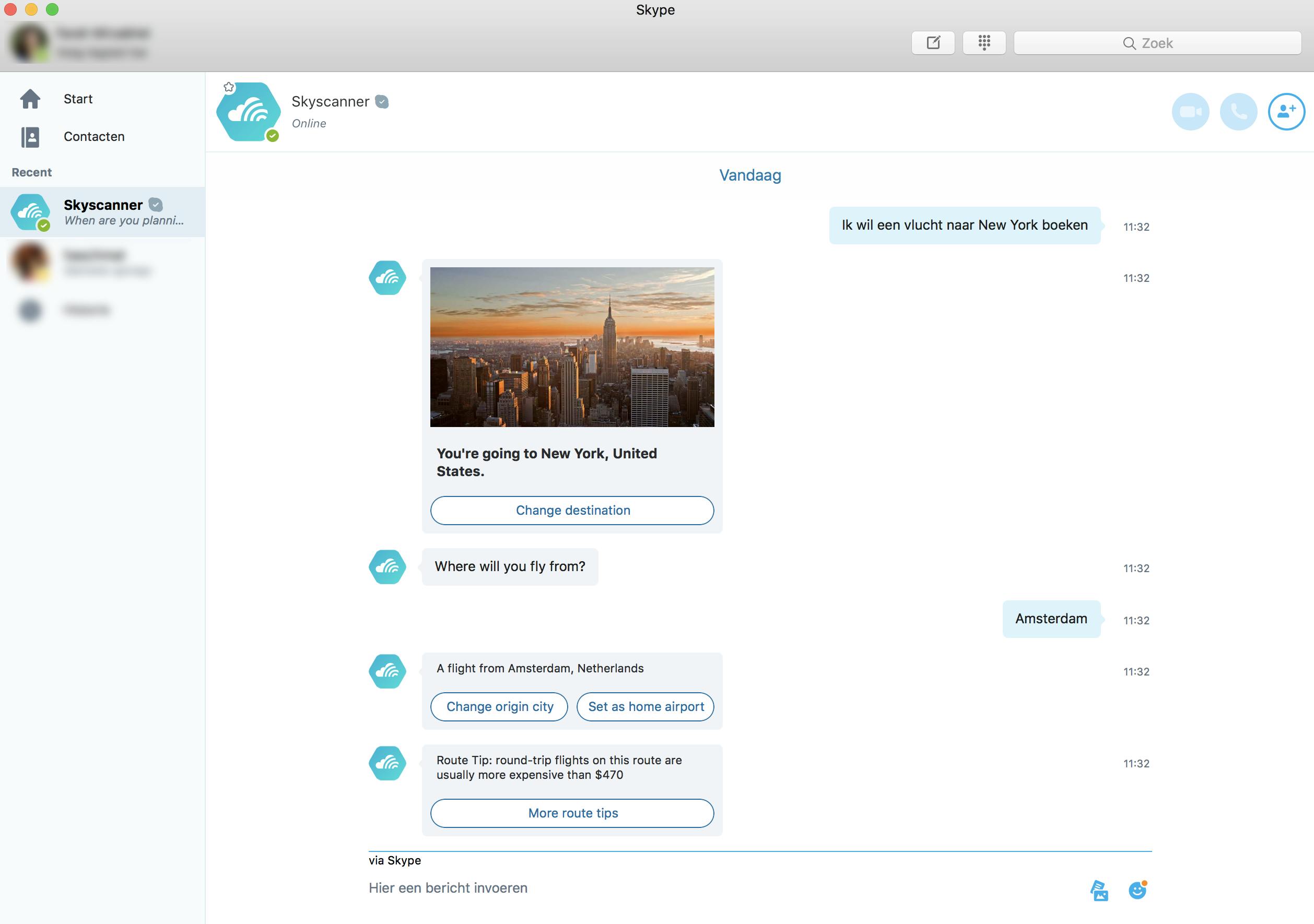Click Change origin city button
The image size is (1314, 924).
(499, 707)
